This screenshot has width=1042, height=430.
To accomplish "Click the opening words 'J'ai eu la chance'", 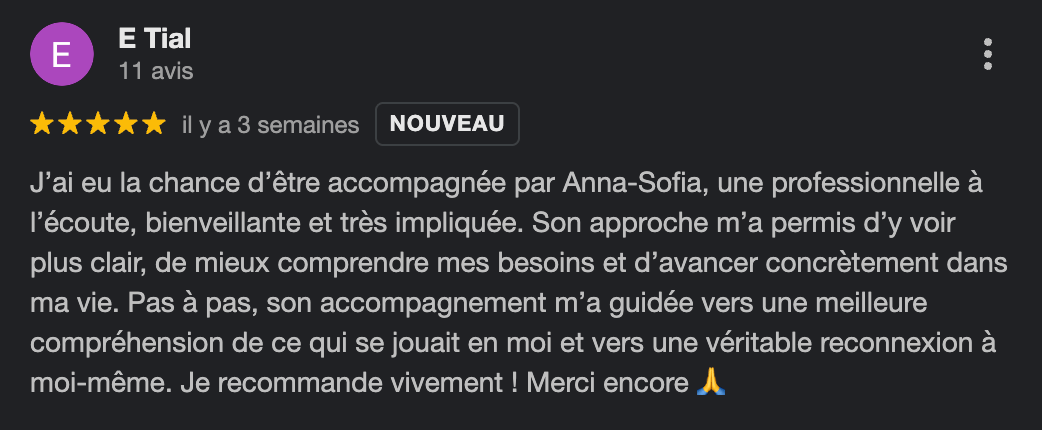I will coord(105,185).
